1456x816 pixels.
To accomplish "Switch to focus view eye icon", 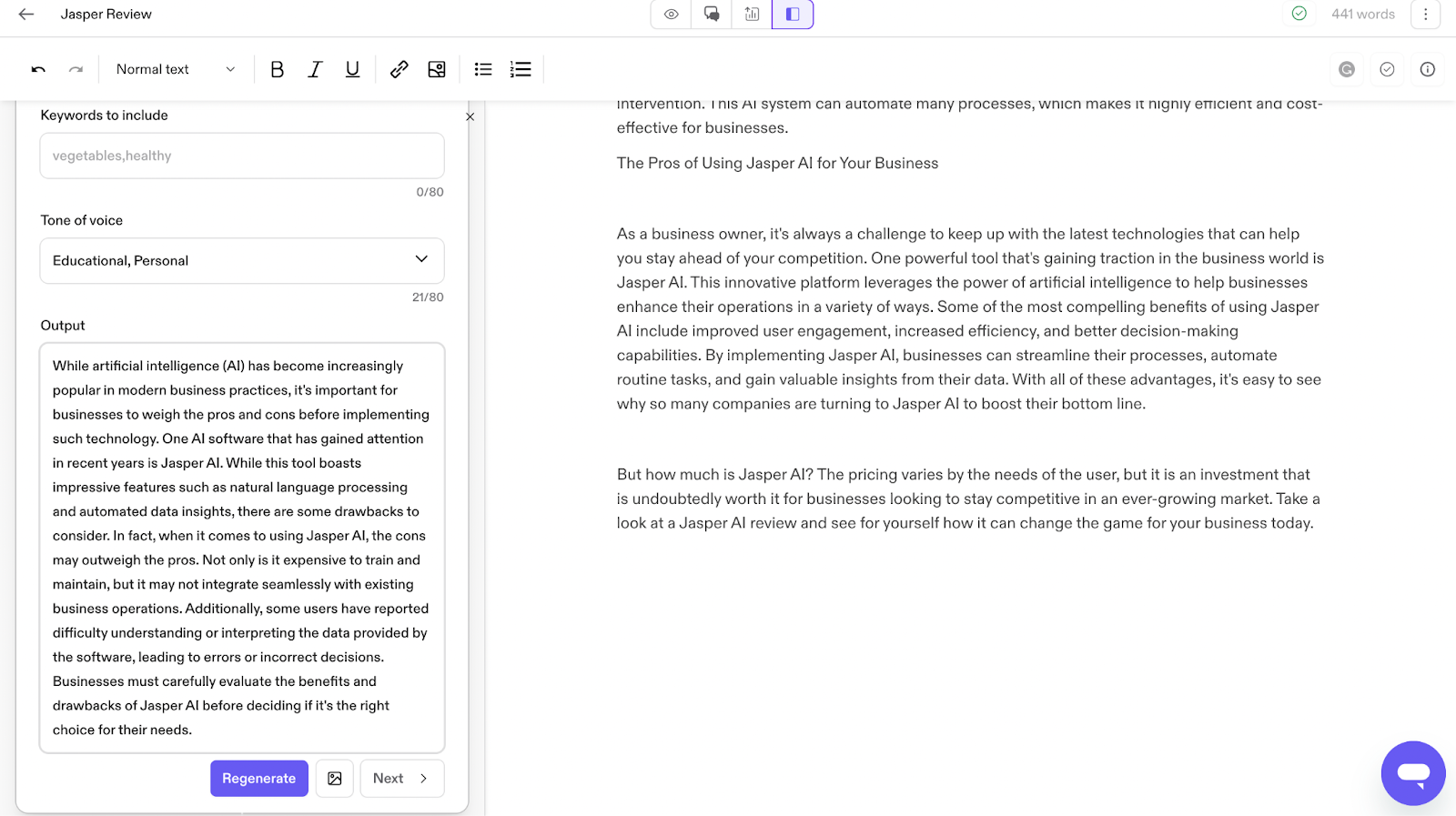I will click(x=672, y=15).
